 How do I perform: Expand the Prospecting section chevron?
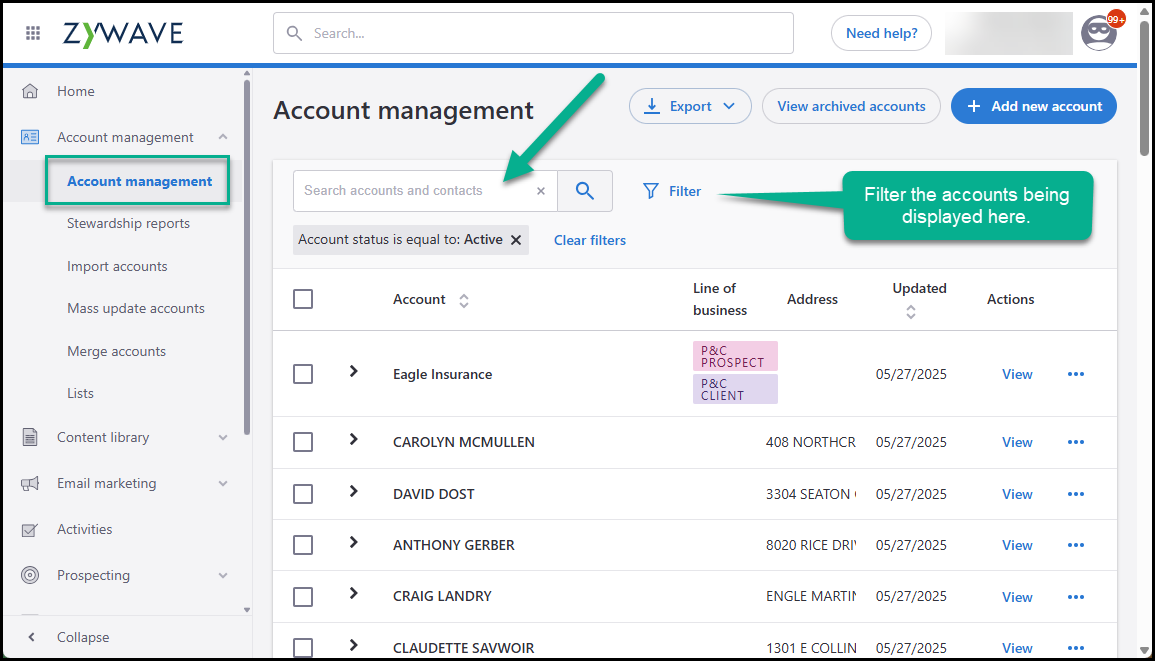pyautogui.click(x=222, y=576)
